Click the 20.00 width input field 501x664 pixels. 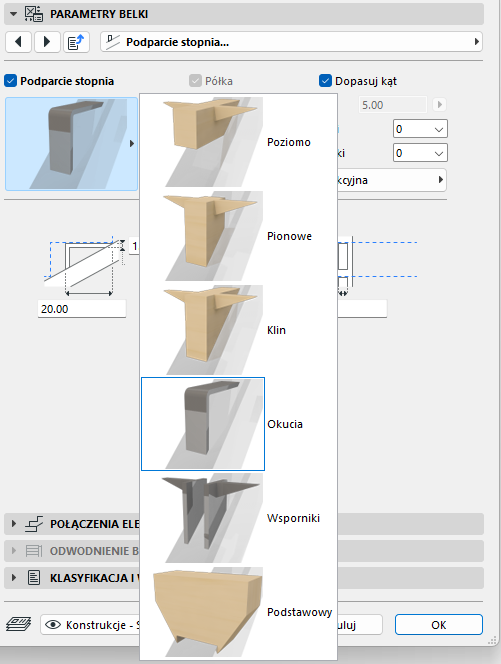(x=82, y=309)
